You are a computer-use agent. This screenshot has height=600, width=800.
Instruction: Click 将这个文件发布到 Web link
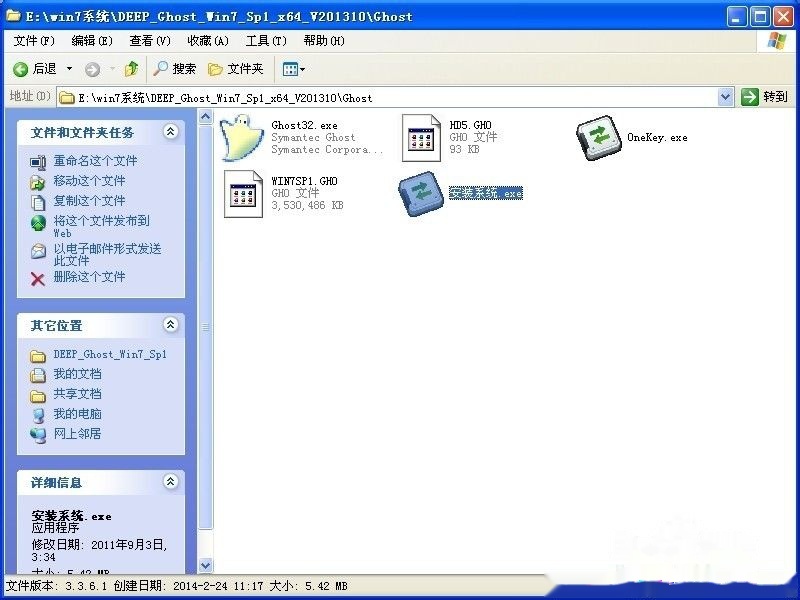point(102,226)
